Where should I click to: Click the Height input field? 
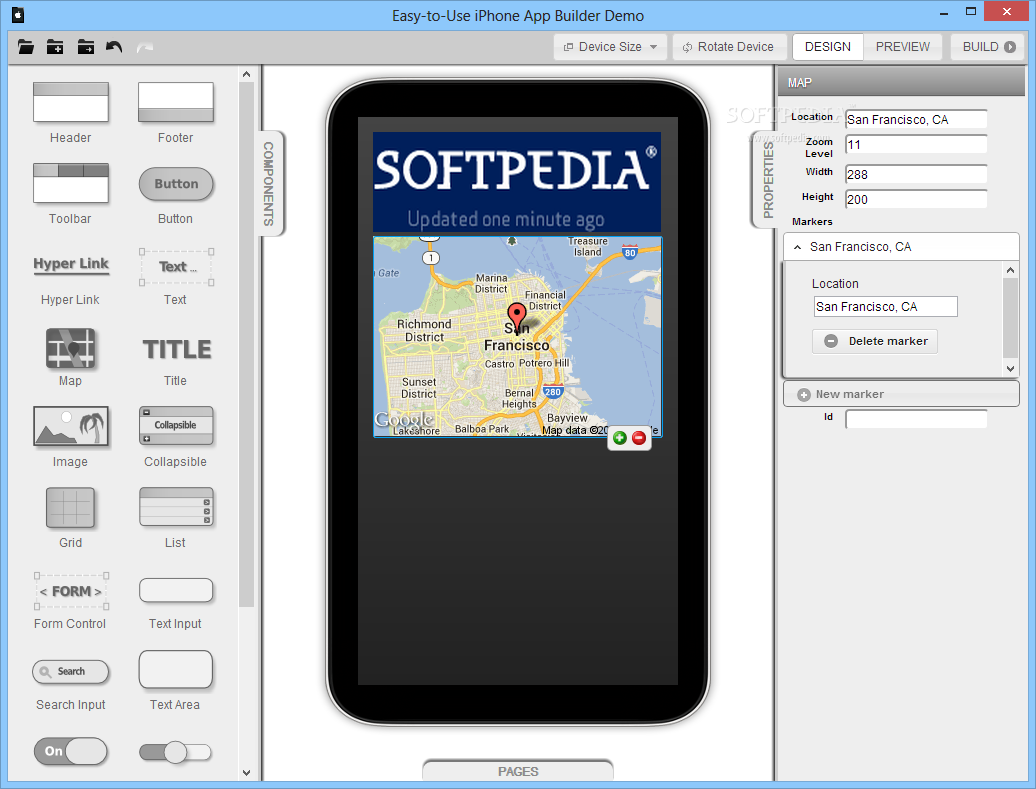coord(916,199)
